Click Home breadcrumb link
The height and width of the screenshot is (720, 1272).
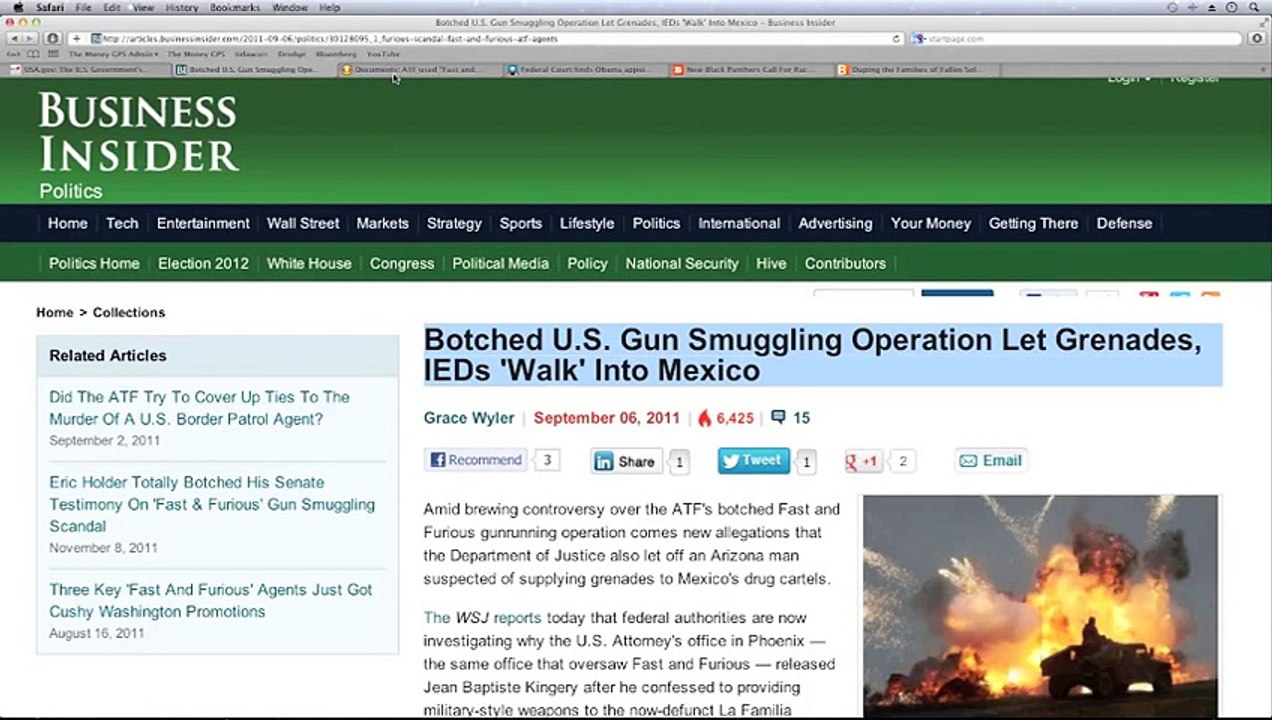pos(54,312)
